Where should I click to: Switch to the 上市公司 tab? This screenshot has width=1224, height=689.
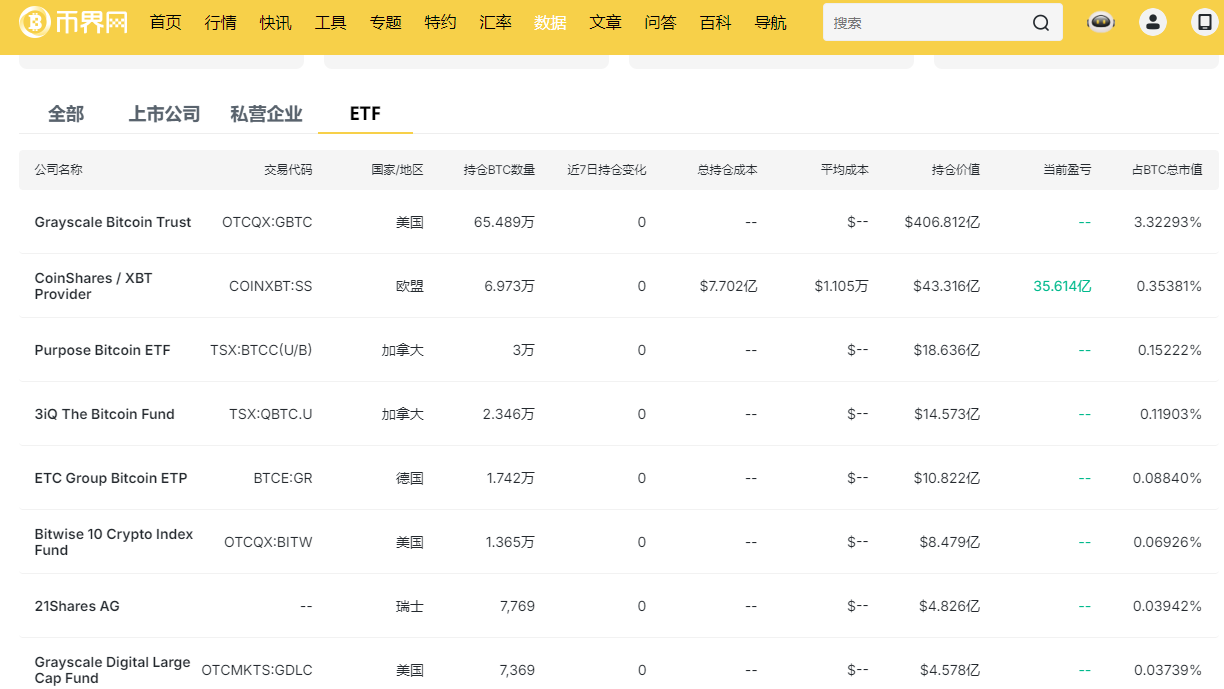tap(164, 114)
